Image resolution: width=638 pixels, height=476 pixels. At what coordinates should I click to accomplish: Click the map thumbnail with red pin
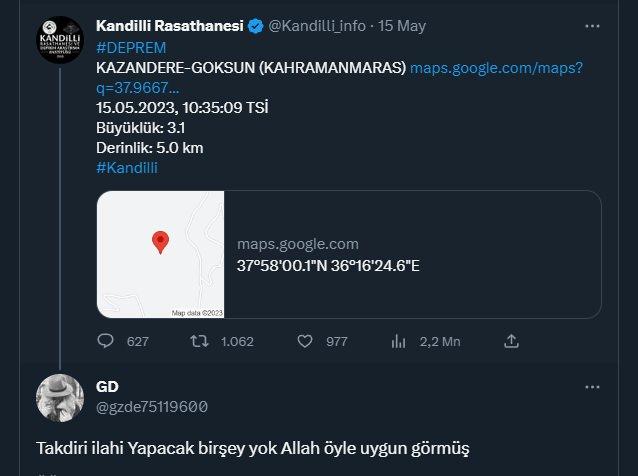click(161, 254)
